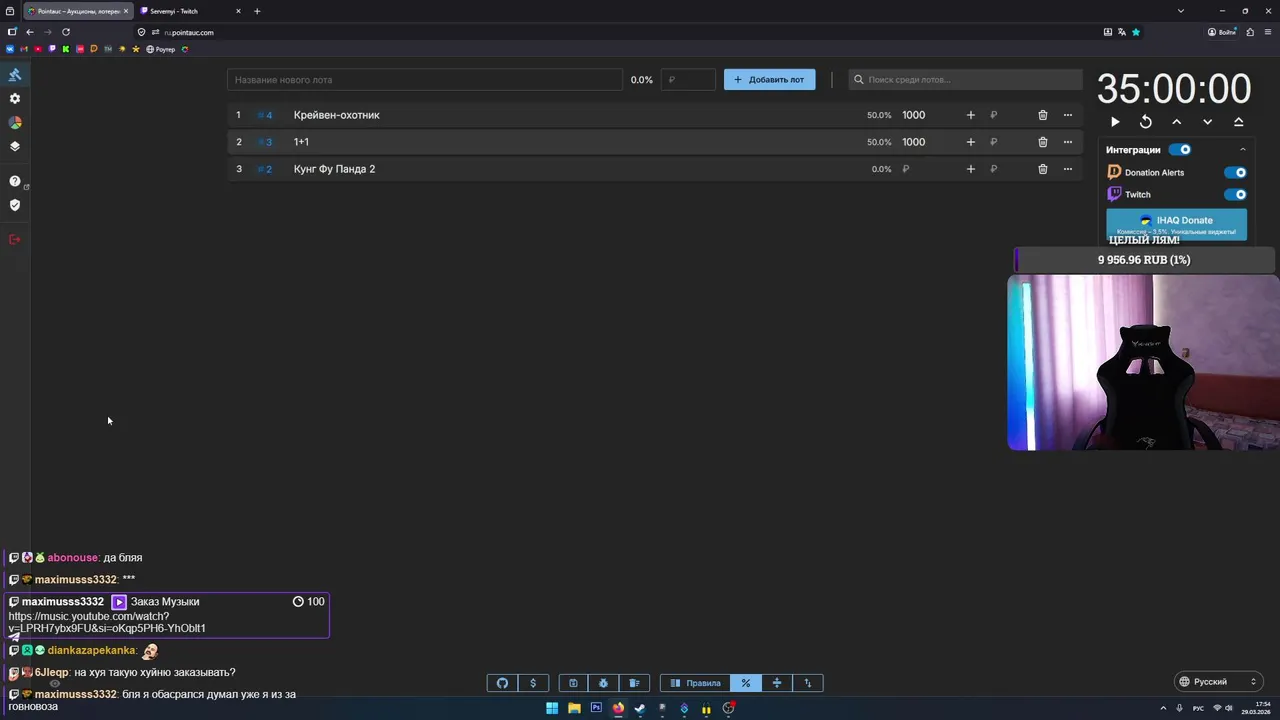This screenshot has width=1280, height=720.
Task: Open the Русский language dropdown
Action: pyautogui.click(x=1218, y=682)
